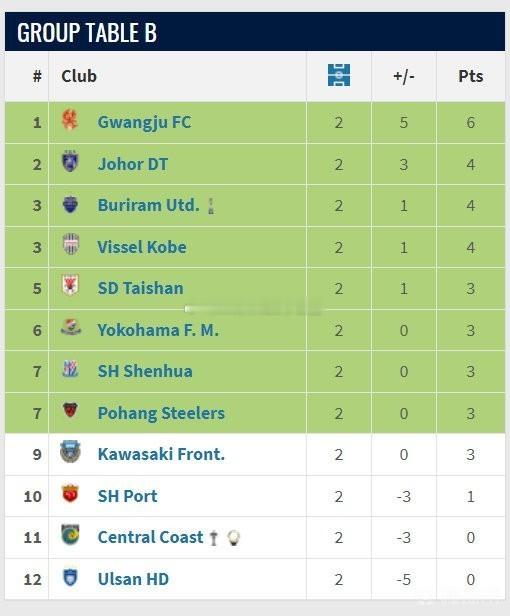Select the +/- goal difference column header
Viewport: 510px width, 616px height.
point(404,76)
